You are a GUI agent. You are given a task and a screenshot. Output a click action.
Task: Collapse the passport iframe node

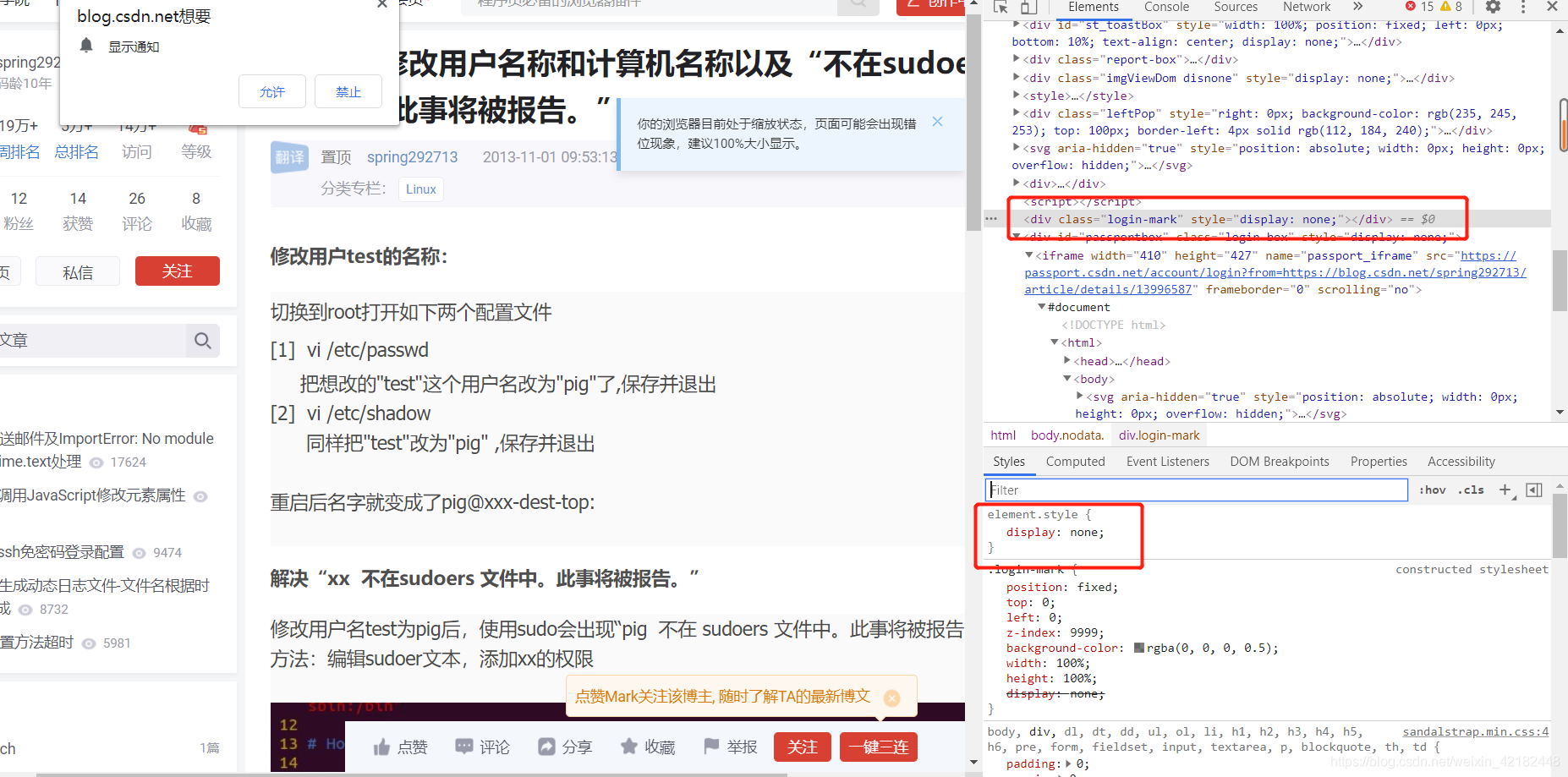tap(1029, 255)
